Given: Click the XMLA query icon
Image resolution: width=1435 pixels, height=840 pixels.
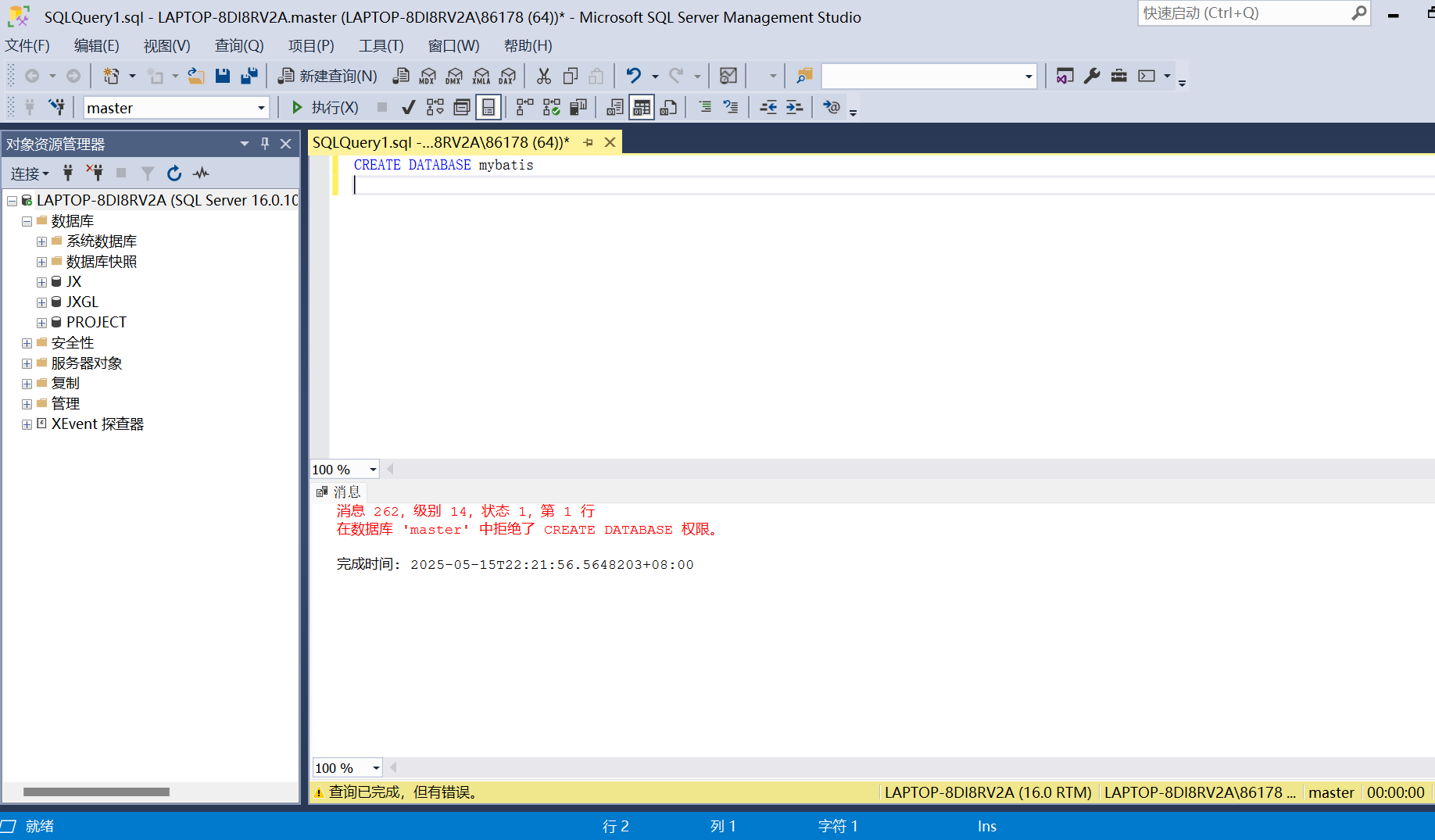Looking at the screenshot, I should 481,76.
